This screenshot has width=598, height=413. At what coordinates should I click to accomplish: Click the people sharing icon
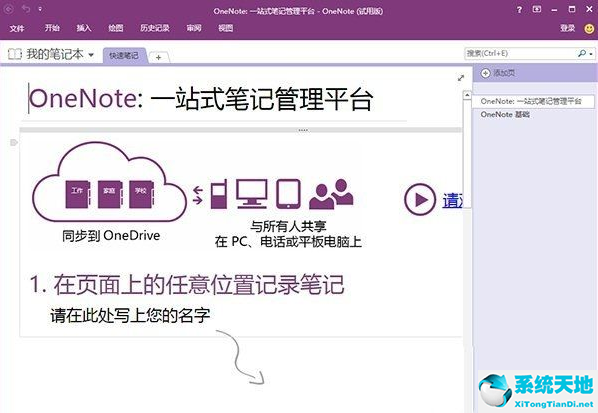pos(331,194)
